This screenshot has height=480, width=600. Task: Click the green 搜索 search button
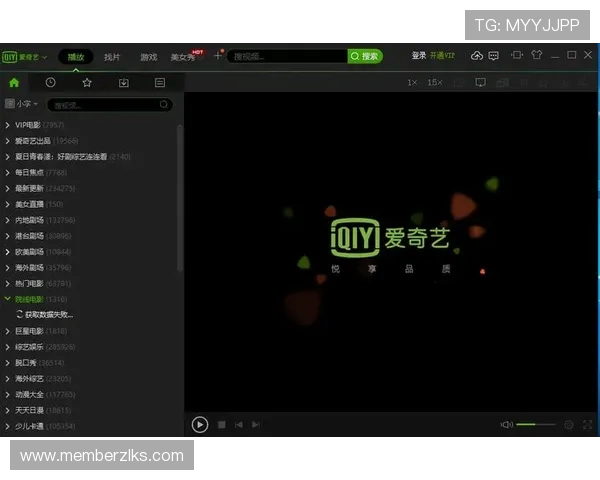(365, 57)
